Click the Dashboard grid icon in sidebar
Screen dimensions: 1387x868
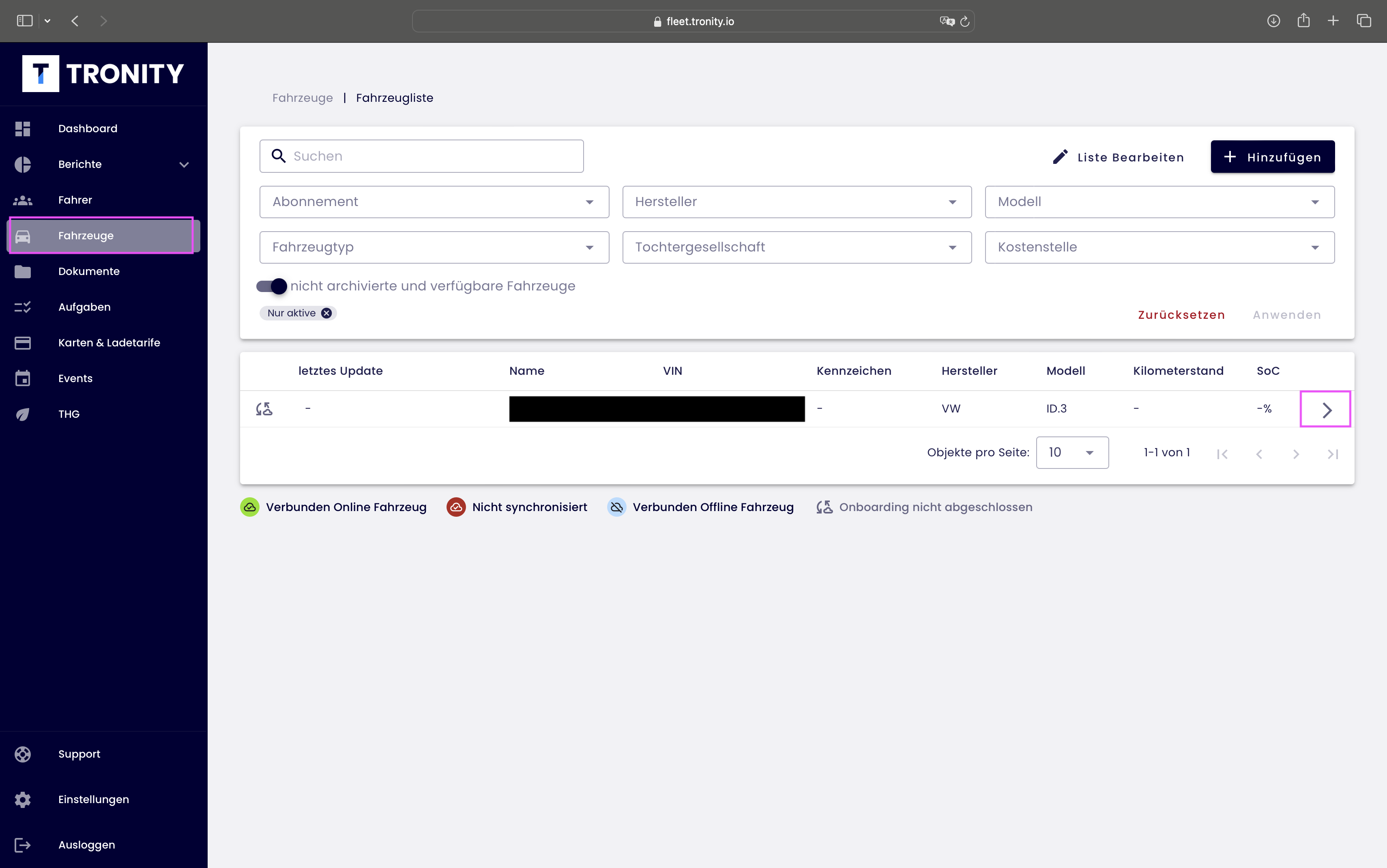click(x=22, y=129)
